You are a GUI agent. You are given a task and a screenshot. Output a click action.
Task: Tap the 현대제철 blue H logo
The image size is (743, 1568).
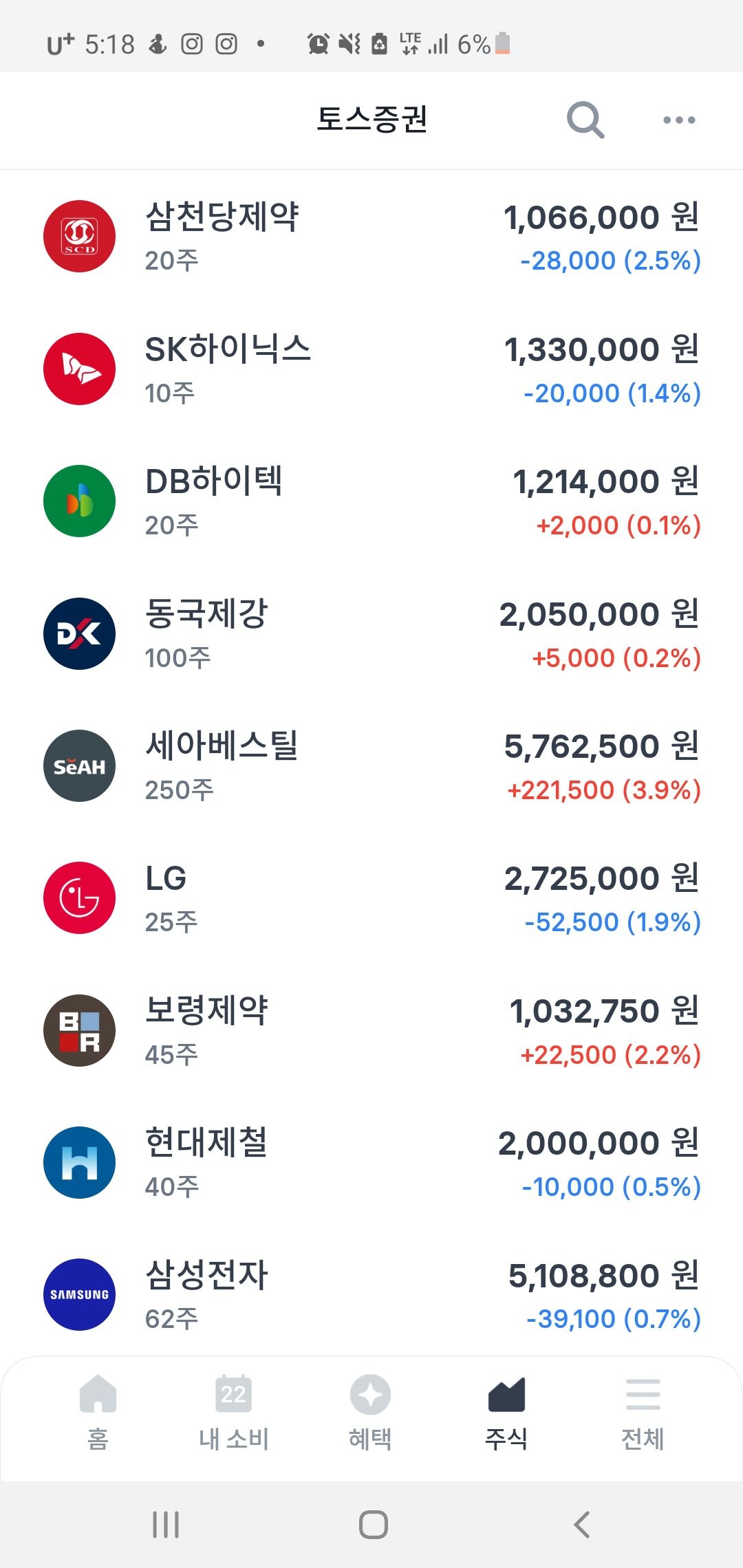[79, 1162]
